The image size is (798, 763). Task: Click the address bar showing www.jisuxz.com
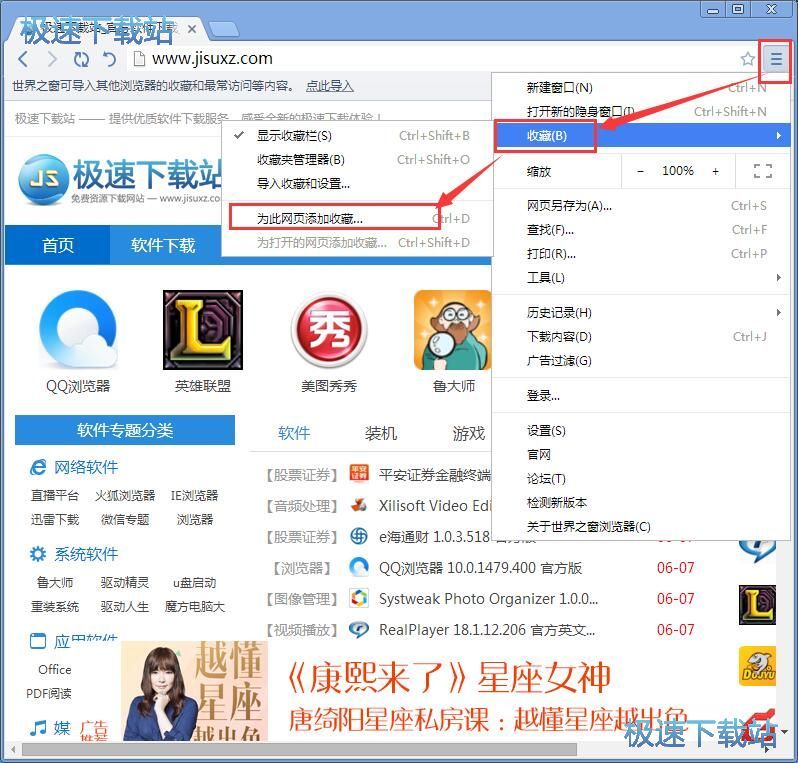click(x=433, y=59)
